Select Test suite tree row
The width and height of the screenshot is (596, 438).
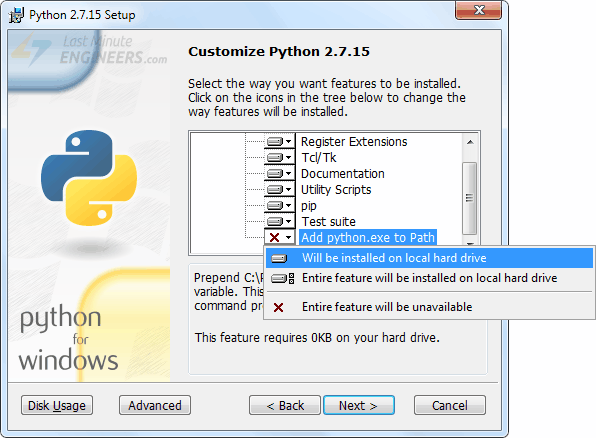[x=328, y=222]
